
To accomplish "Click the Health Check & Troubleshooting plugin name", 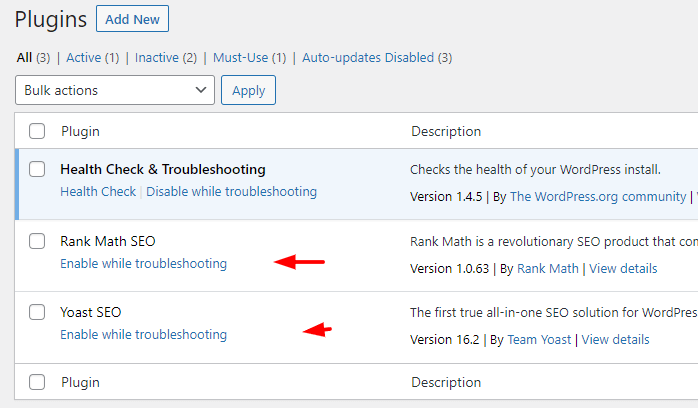I will (163, 170).
